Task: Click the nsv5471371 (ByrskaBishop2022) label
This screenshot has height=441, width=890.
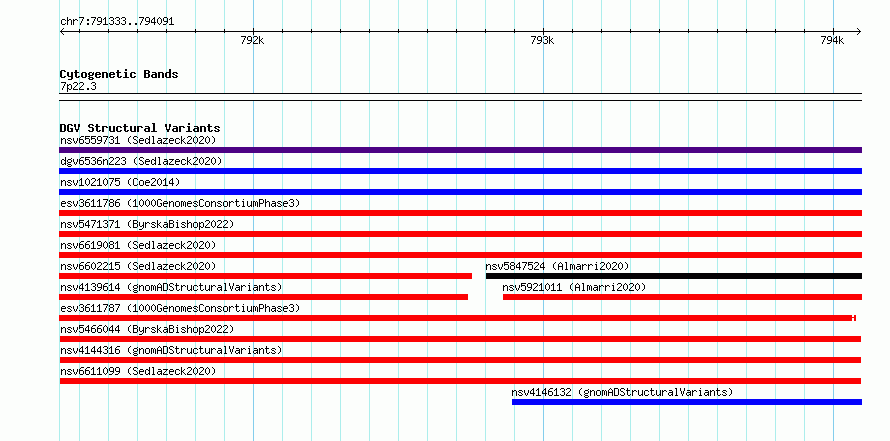Action: pyautogui.click(x=147, y=224)
